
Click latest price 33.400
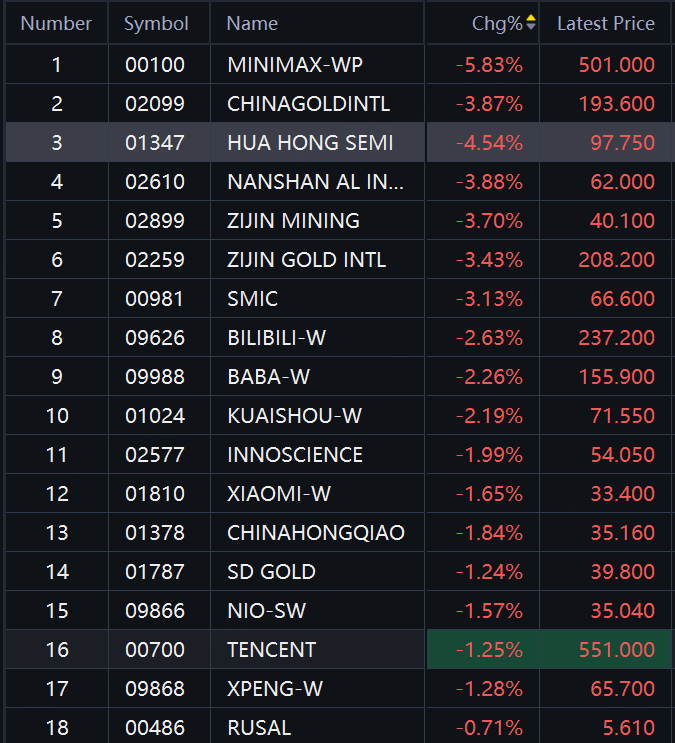click(622, 494)
